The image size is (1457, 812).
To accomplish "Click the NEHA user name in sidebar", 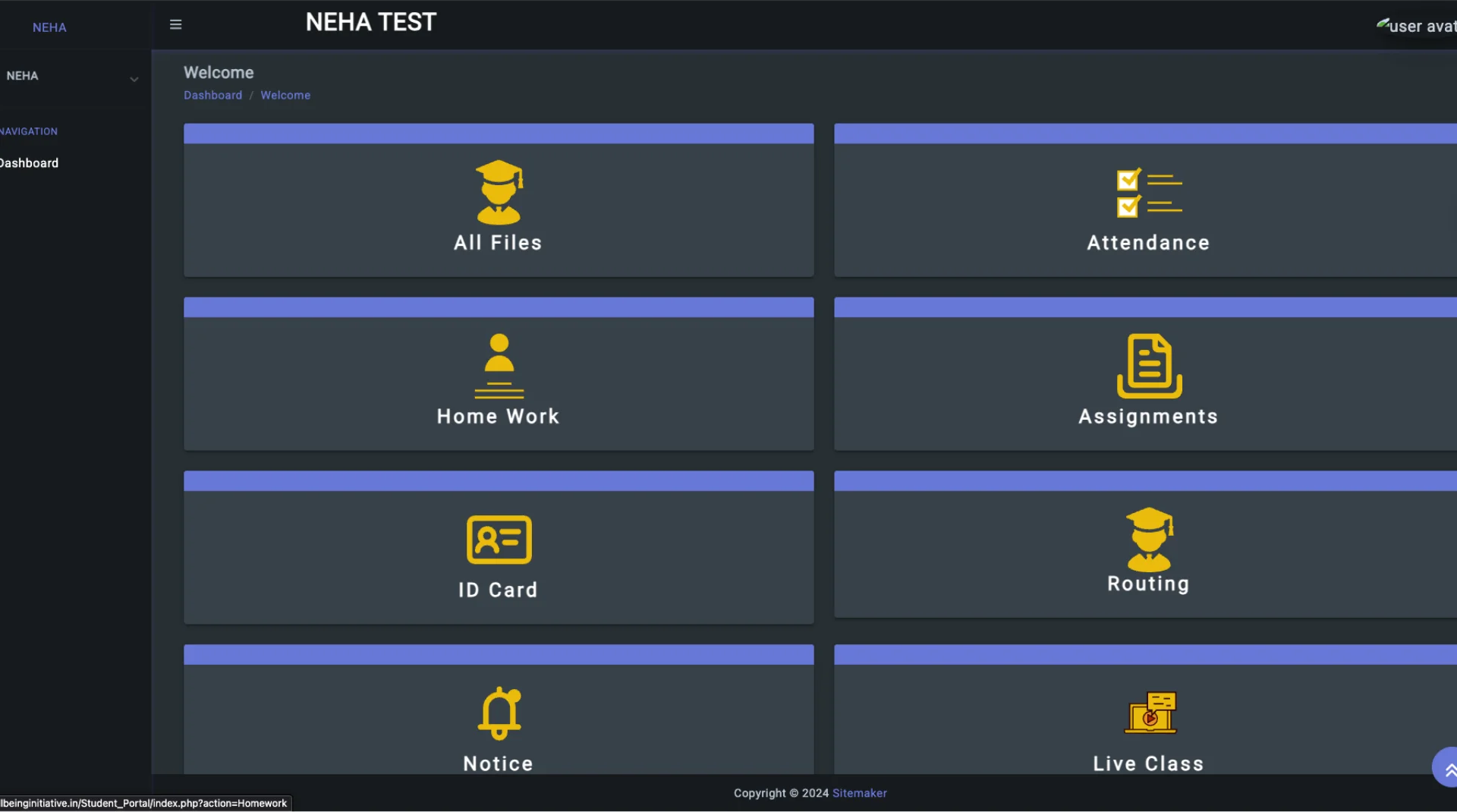I will click(22, 76).
